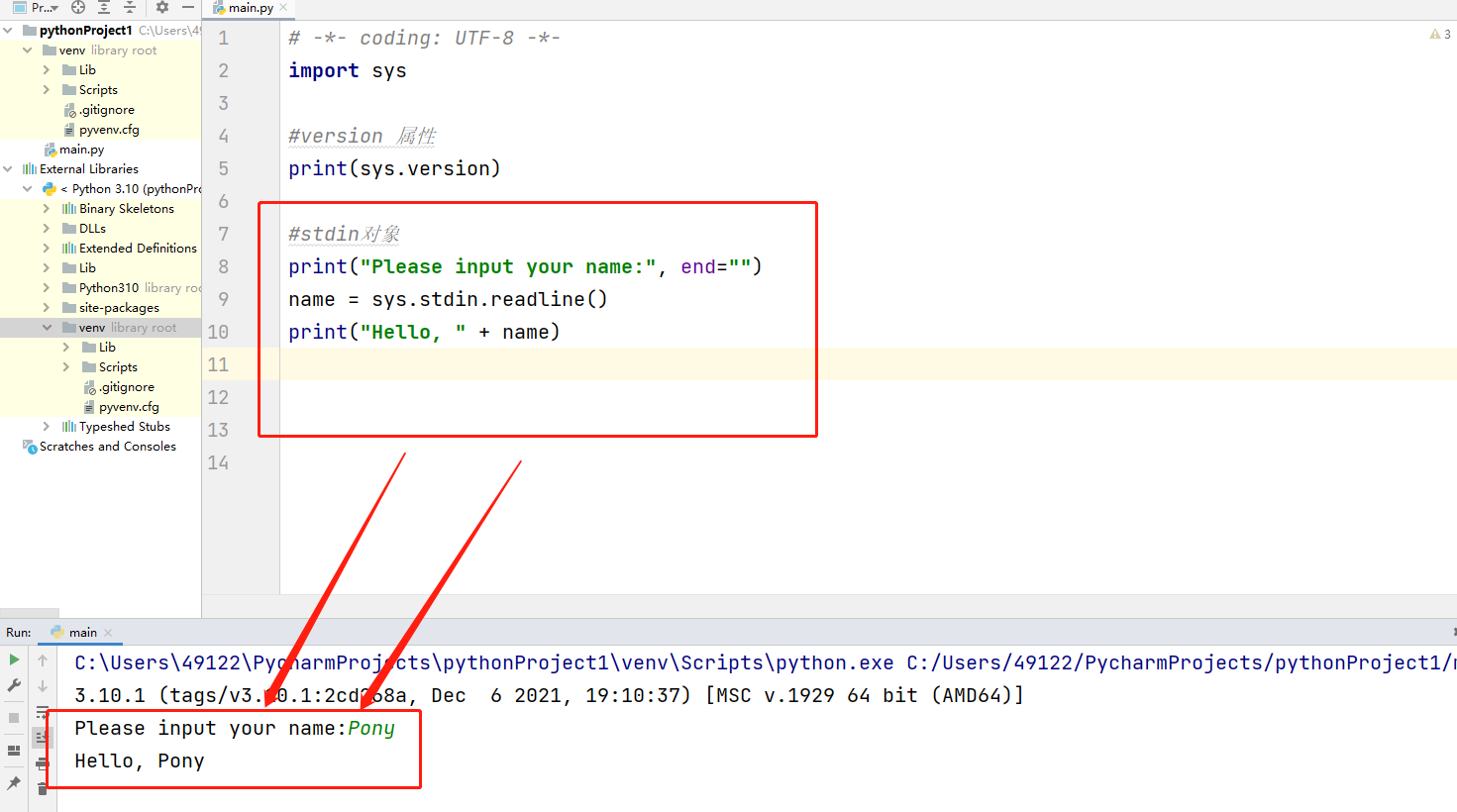This screenshot has height=812, width=1457.
Task: Click code line "print(sys.version)"
Action: (x=394, y=168)
